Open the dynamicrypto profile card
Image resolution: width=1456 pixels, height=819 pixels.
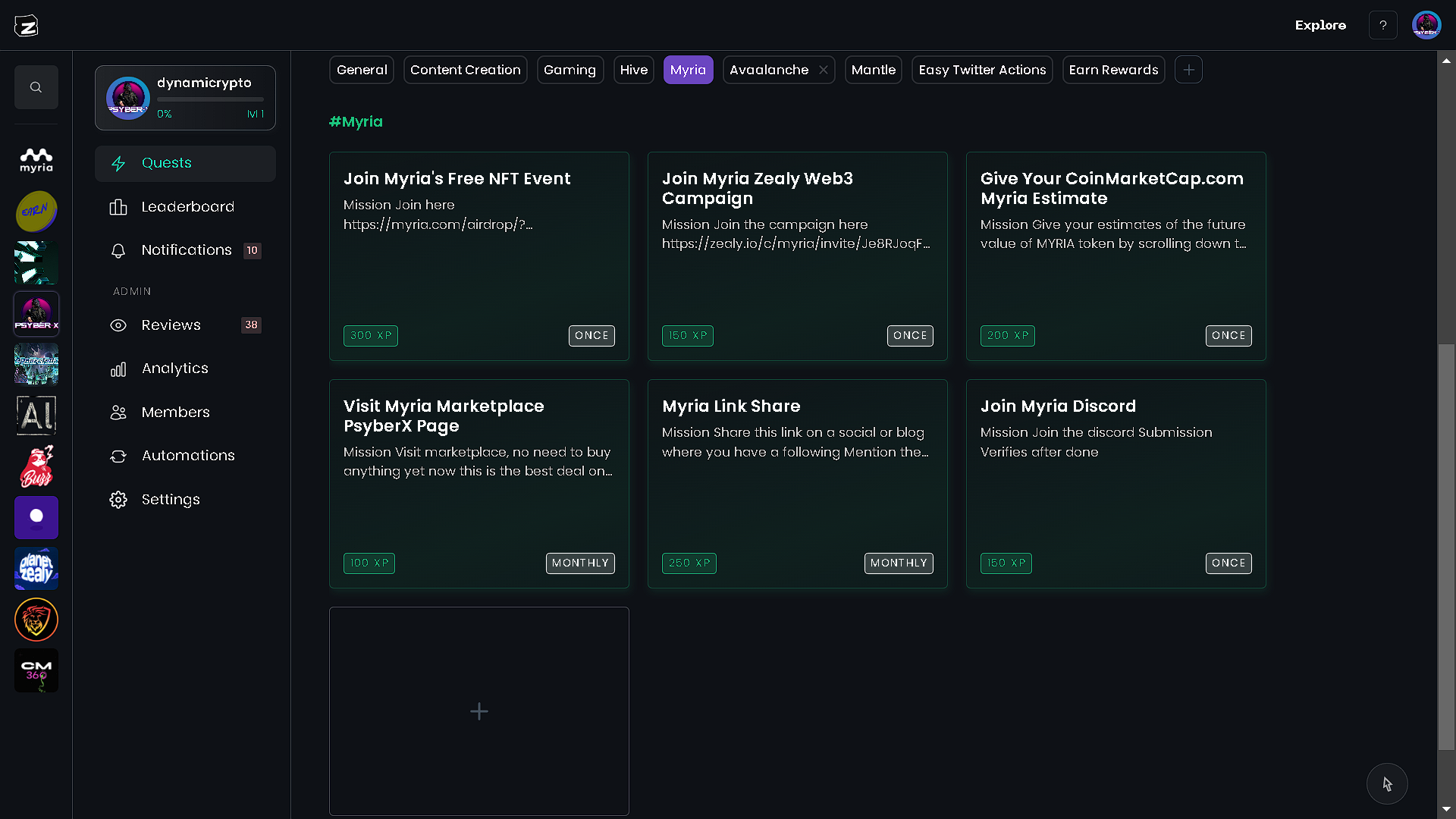coord(185,98)
